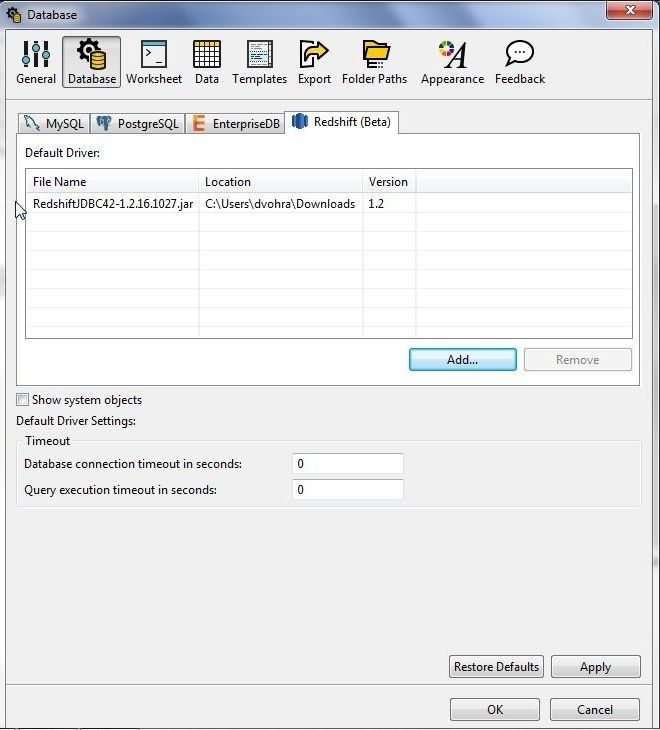Open the Worksheet preferences section
660x730 pixels.
click(x=154, y=62)
